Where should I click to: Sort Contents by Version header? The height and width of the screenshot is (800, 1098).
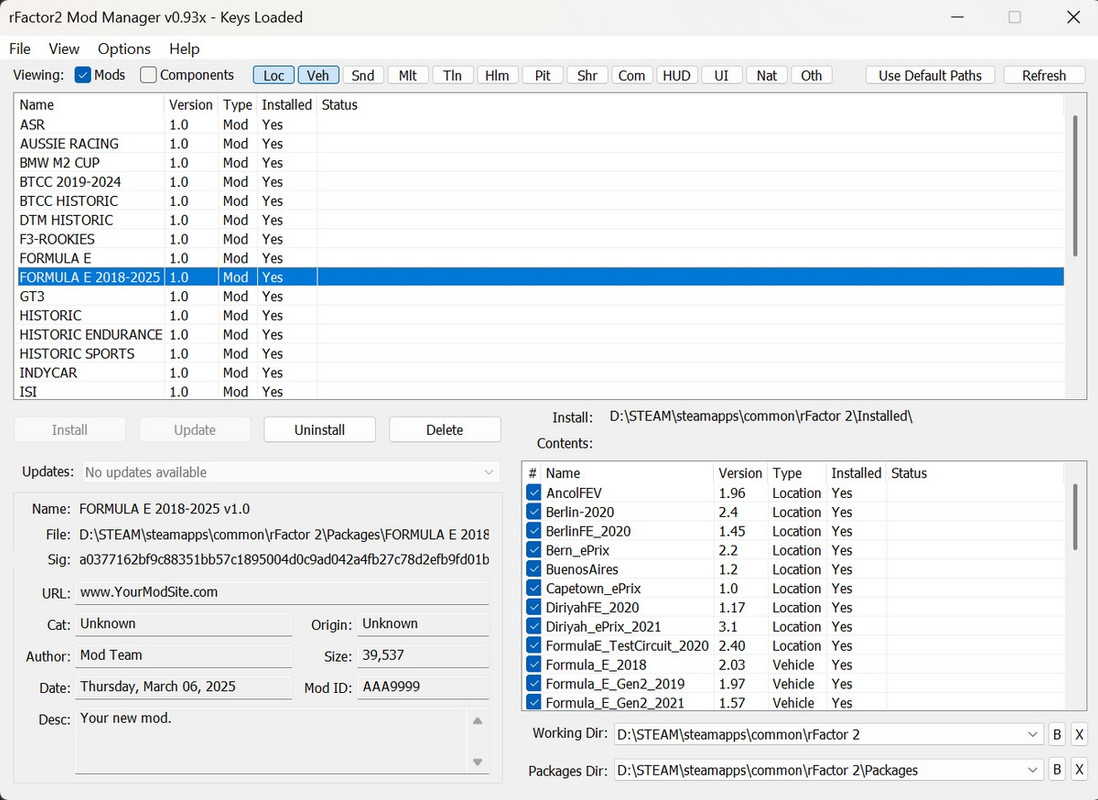point(740,474)
